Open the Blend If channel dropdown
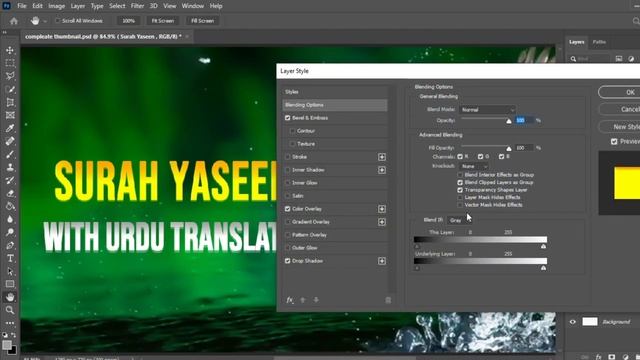The height and width of the screenshot is (360, 640). [460, 220]
